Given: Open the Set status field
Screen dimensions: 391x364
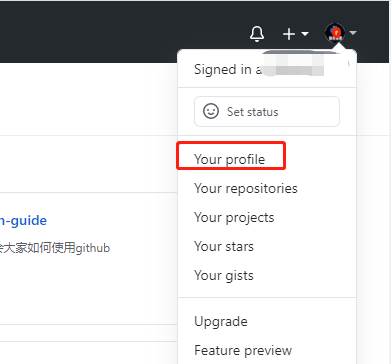Looking at the screenshot, I should pyautogui.click(x=267, y=112).
